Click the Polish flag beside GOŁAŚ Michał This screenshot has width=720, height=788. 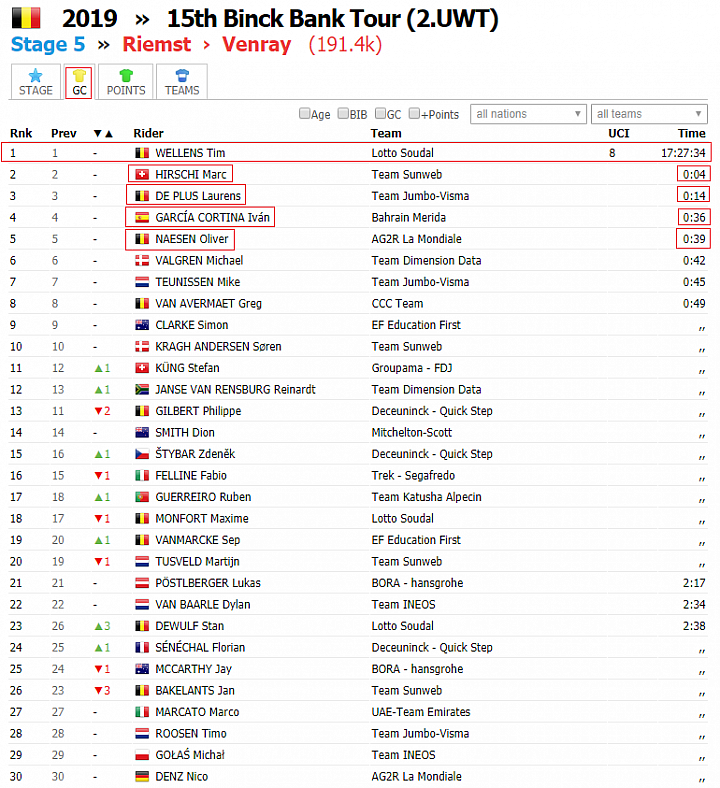point(142,755)
